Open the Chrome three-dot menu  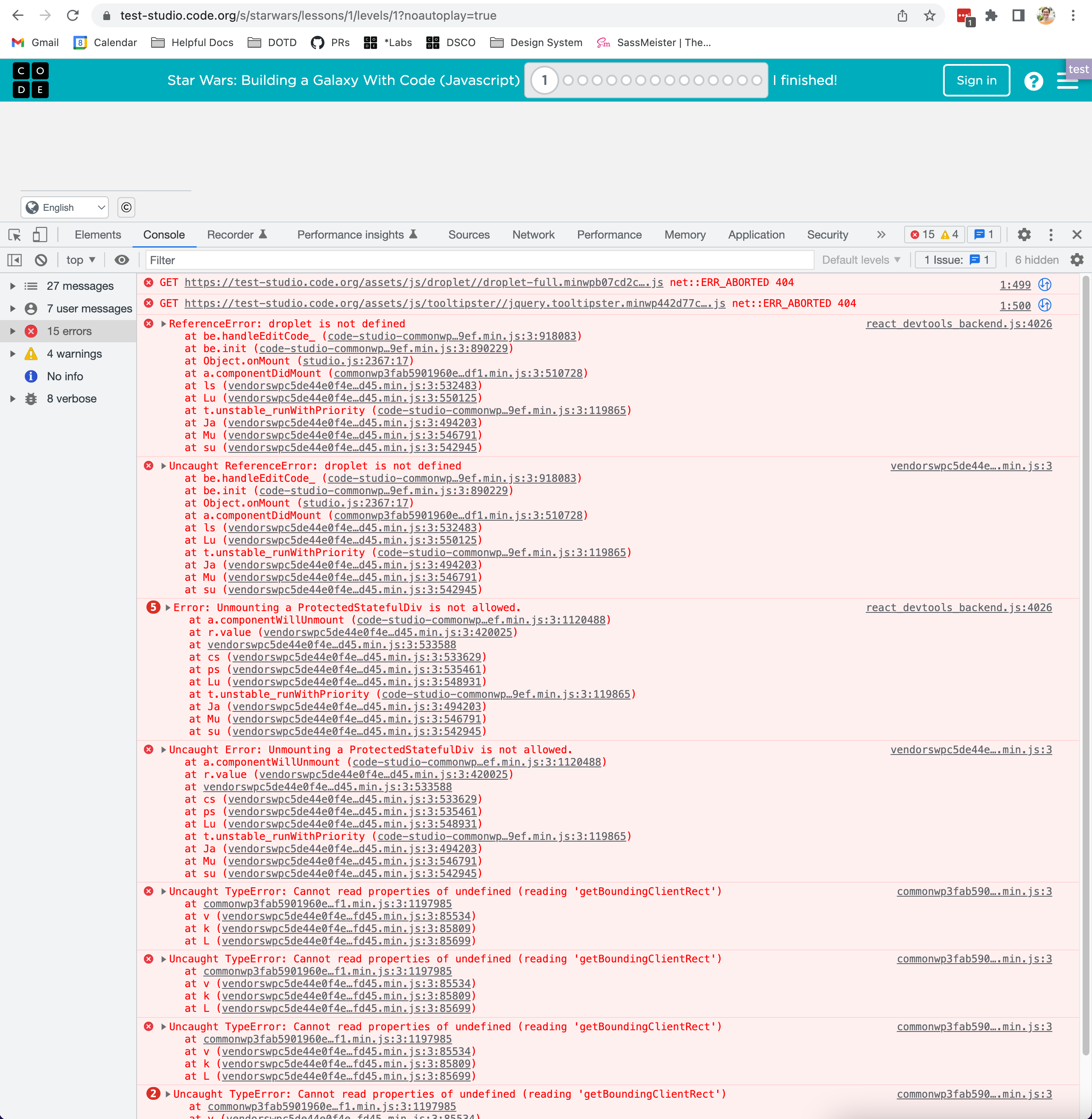1073,15
